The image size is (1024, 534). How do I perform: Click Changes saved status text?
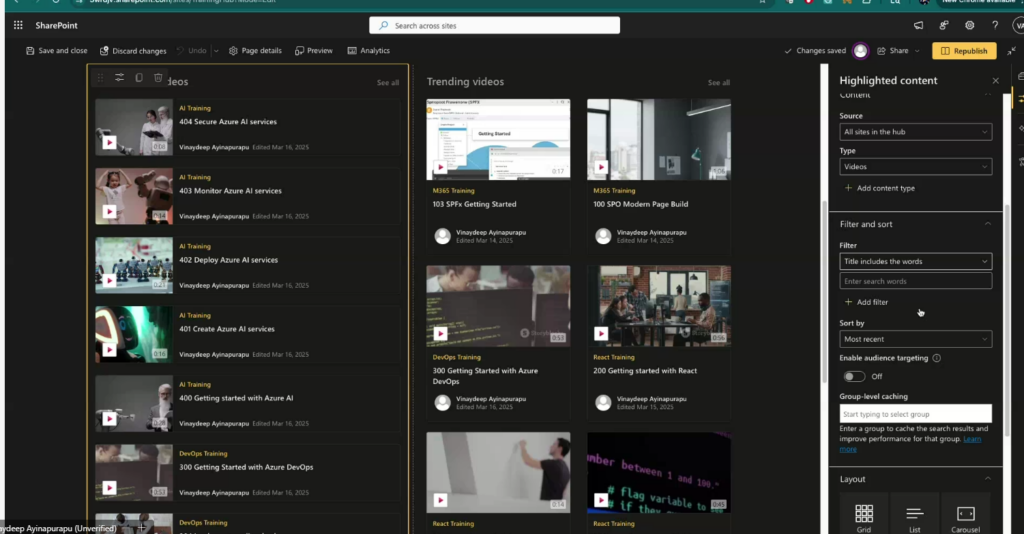pos(821,51)
